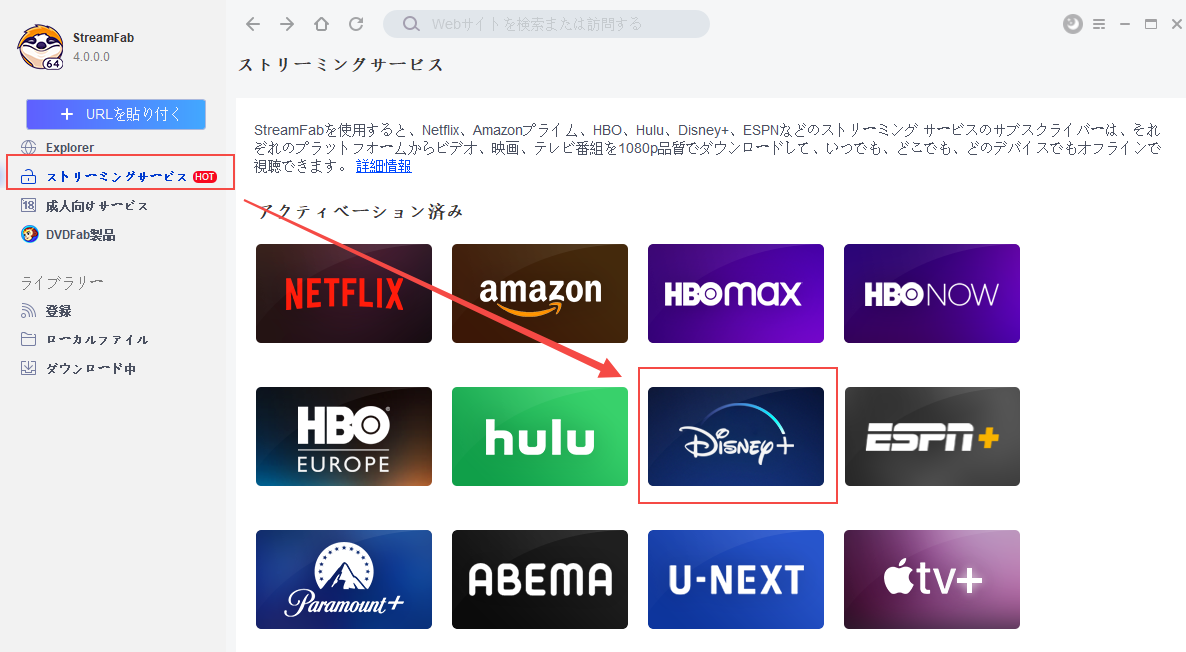Select ストリーミングサービス in the sidebar
Viewport: 1186px width, 652px height.
(x=116, y=176)
